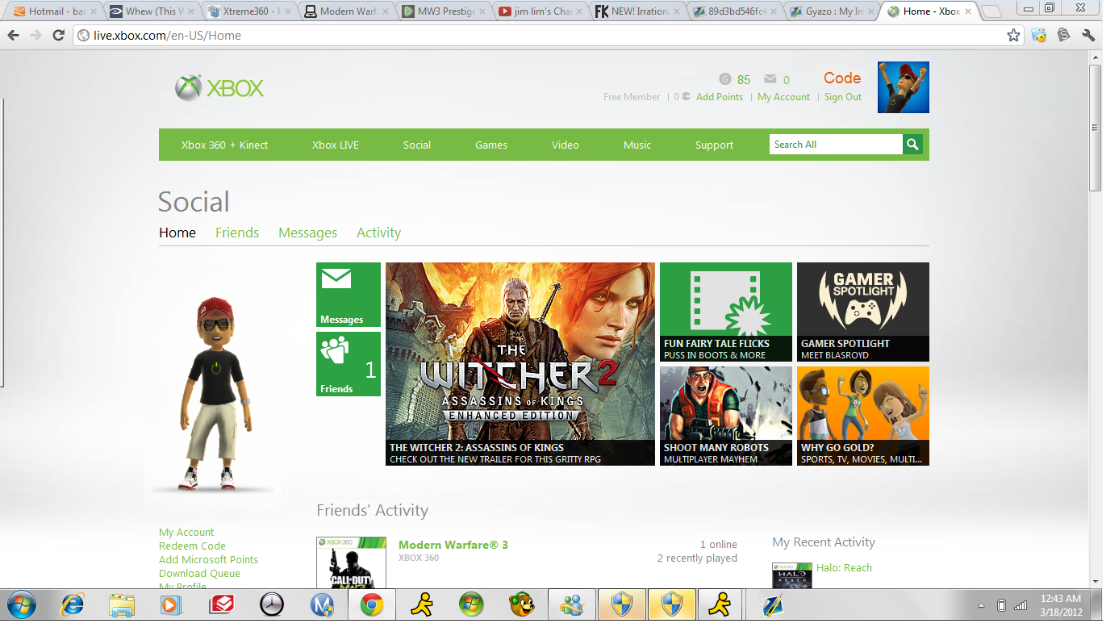Image resolution: width=1103 pixels, height=621 pixels.
Task: Switch to Xtreme360 browser tab
Action: point(250,11)
